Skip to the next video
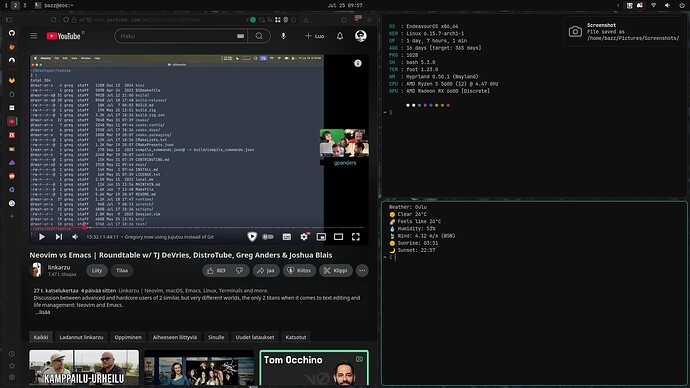 59,237
